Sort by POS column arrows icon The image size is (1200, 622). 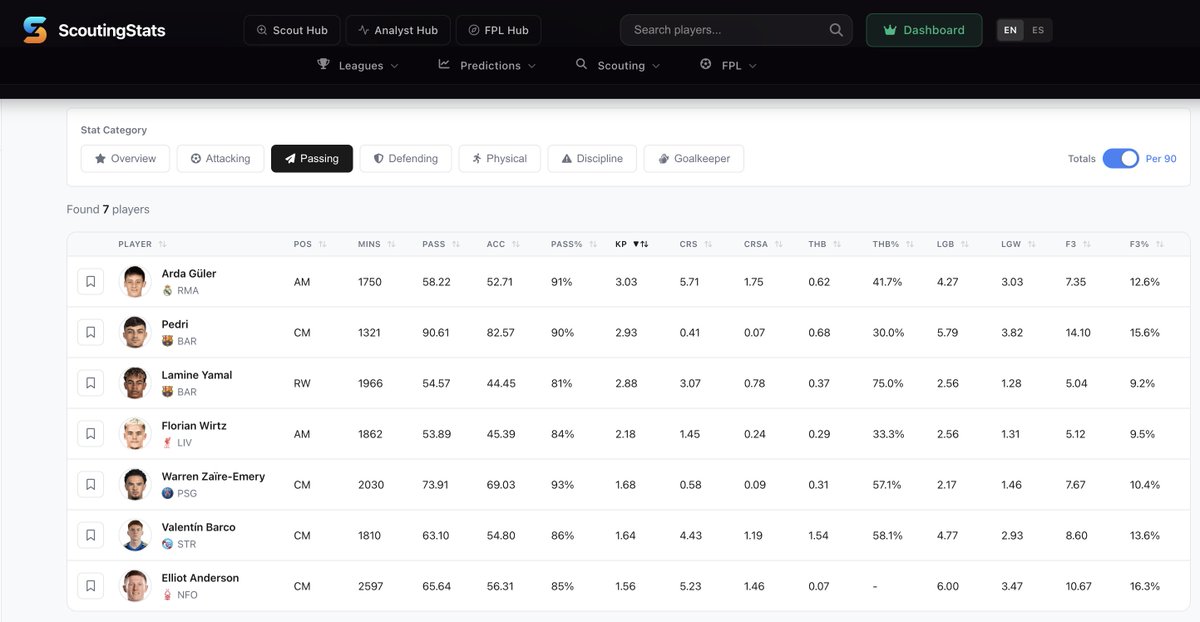pos(322,244)
